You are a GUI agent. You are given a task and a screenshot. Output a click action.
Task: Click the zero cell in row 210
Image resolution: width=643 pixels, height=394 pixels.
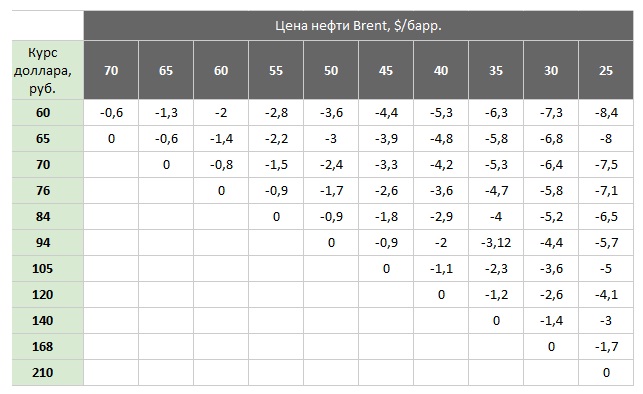606,373
